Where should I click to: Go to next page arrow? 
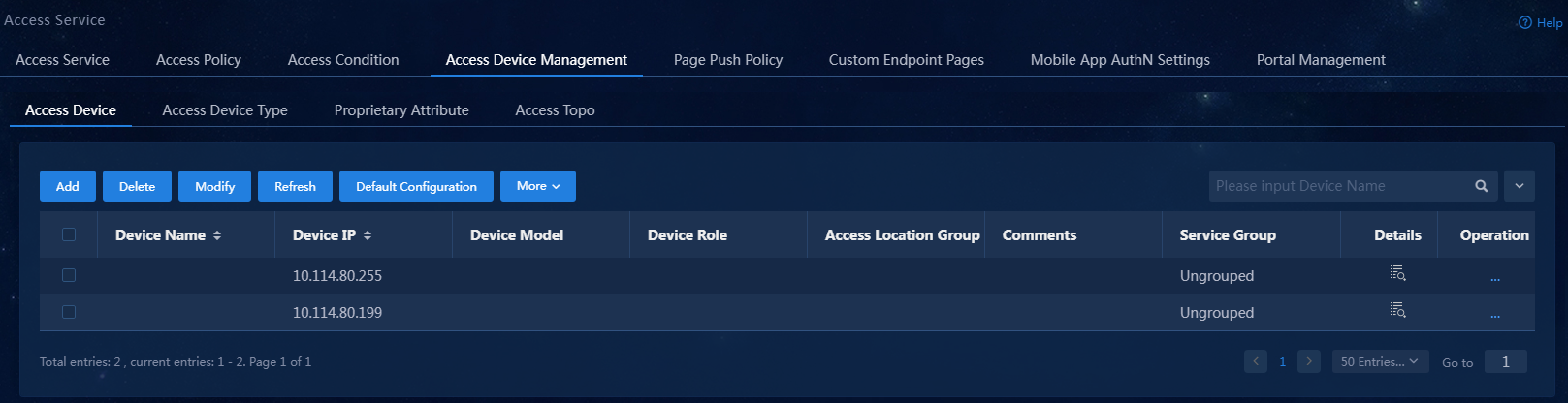(1308, 361)
